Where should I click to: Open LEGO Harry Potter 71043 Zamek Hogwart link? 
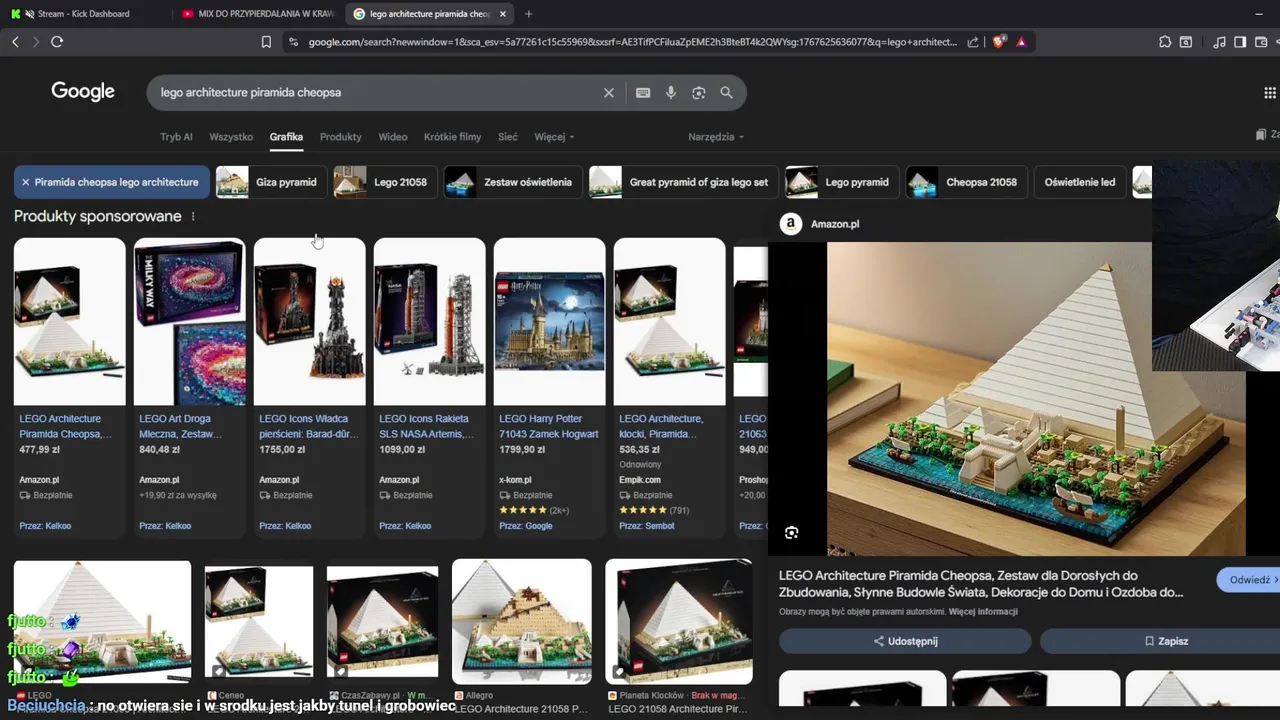(x=549, y=426)
